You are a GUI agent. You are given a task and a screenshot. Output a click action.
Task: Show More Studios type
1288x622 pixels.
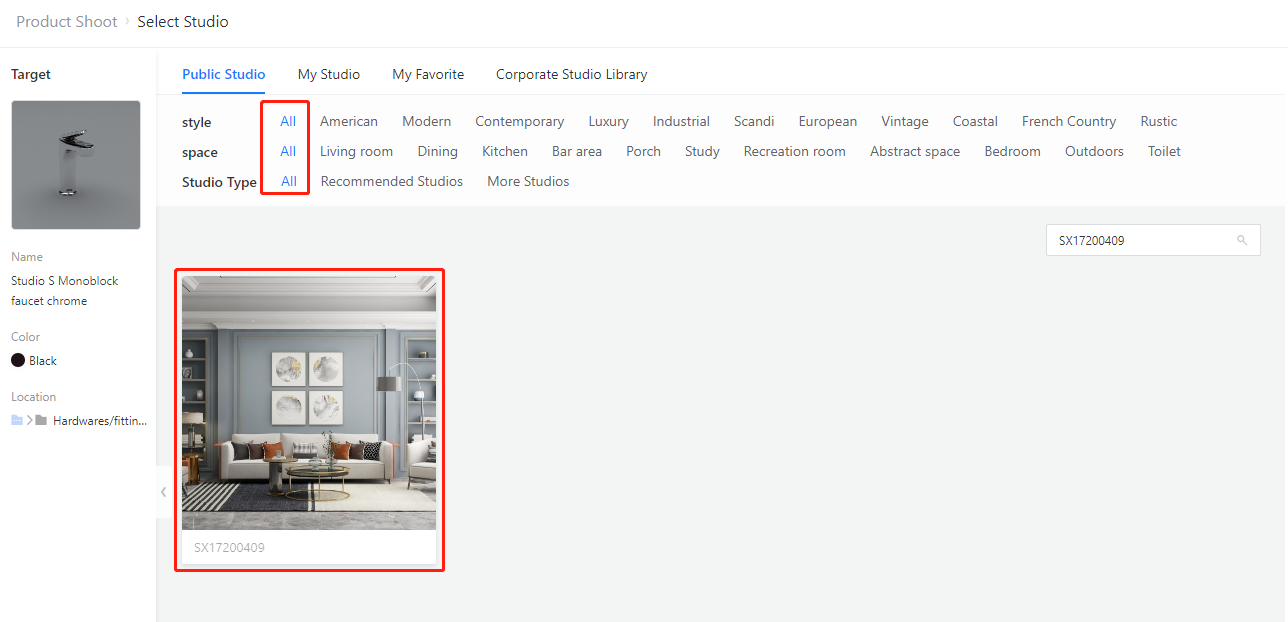529,181
